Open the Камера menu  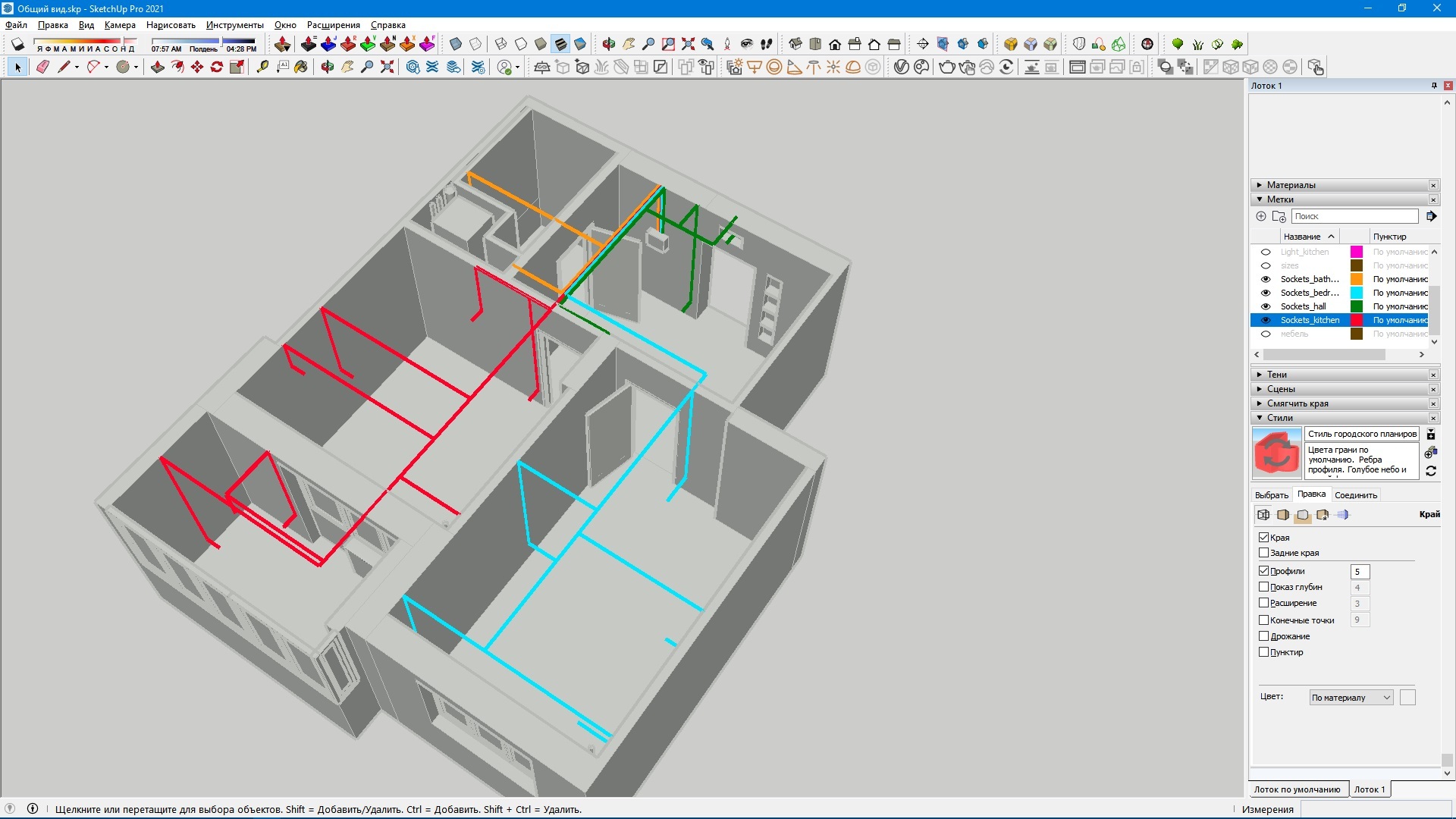(x=120, y=25)
